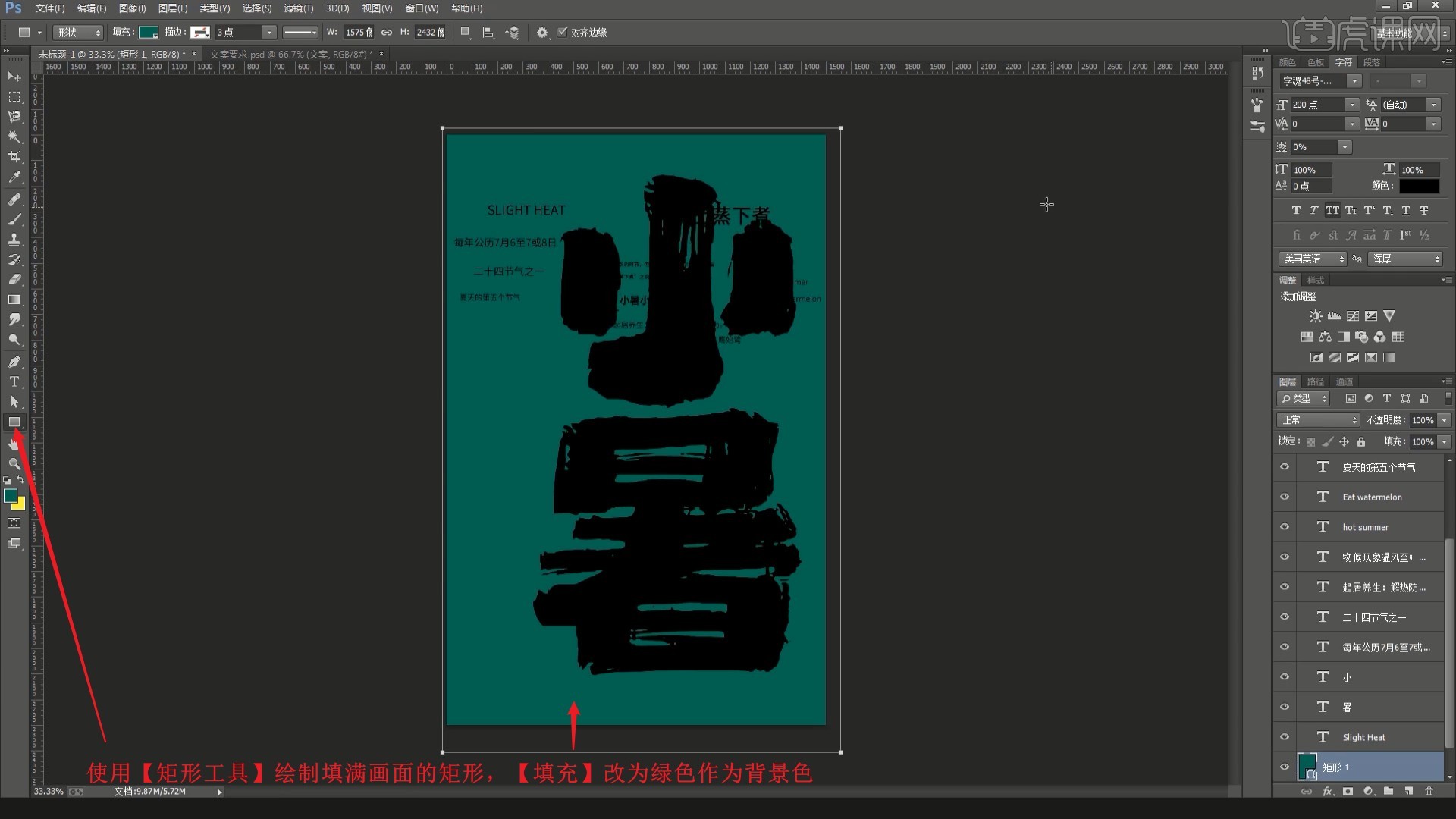Select the Crop tool
The width and height of the screenshot is (1456, 819).
[x=14, y=157]
